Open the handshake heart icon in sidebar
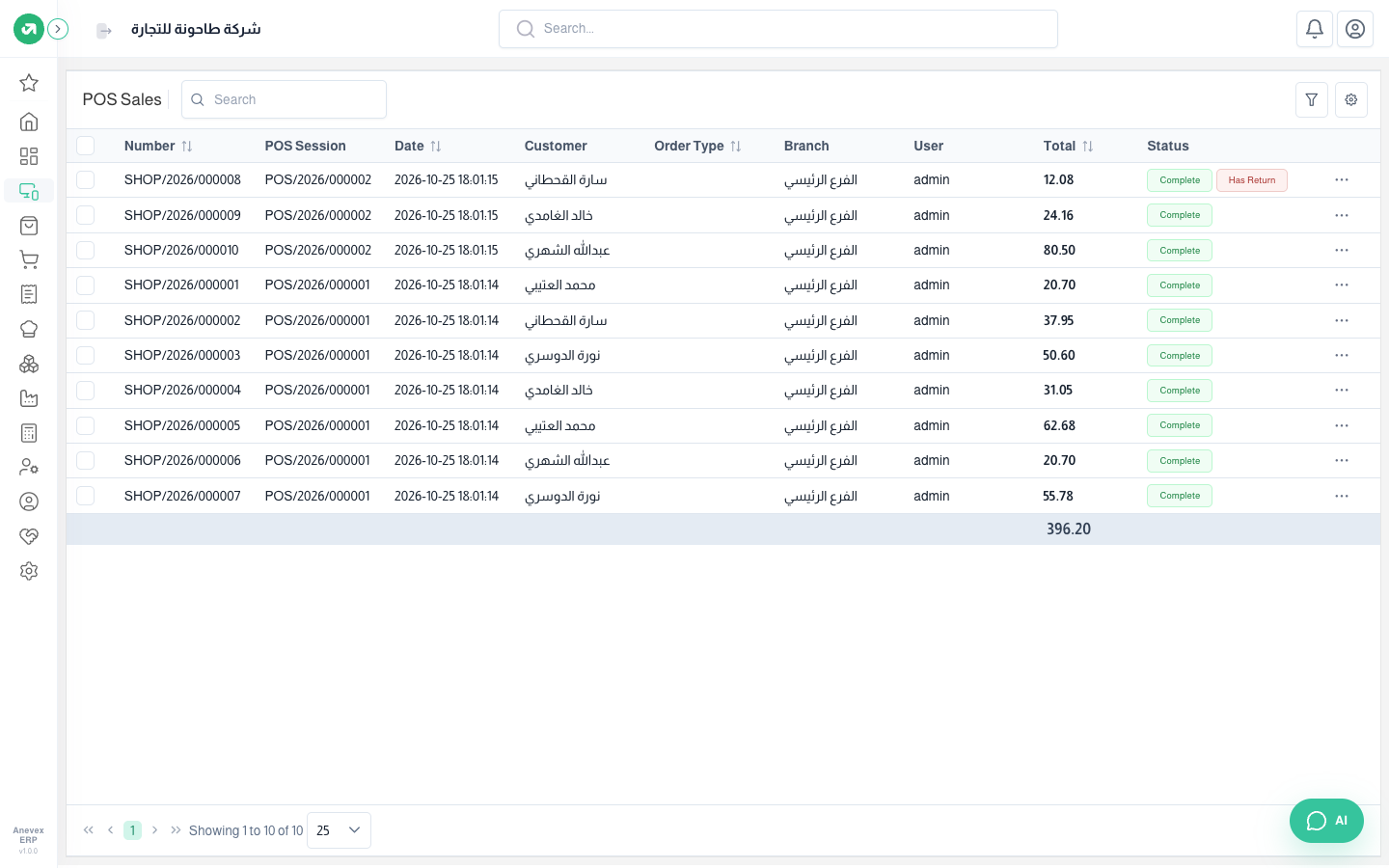The image size is (1389, 868). click(29, 536)
